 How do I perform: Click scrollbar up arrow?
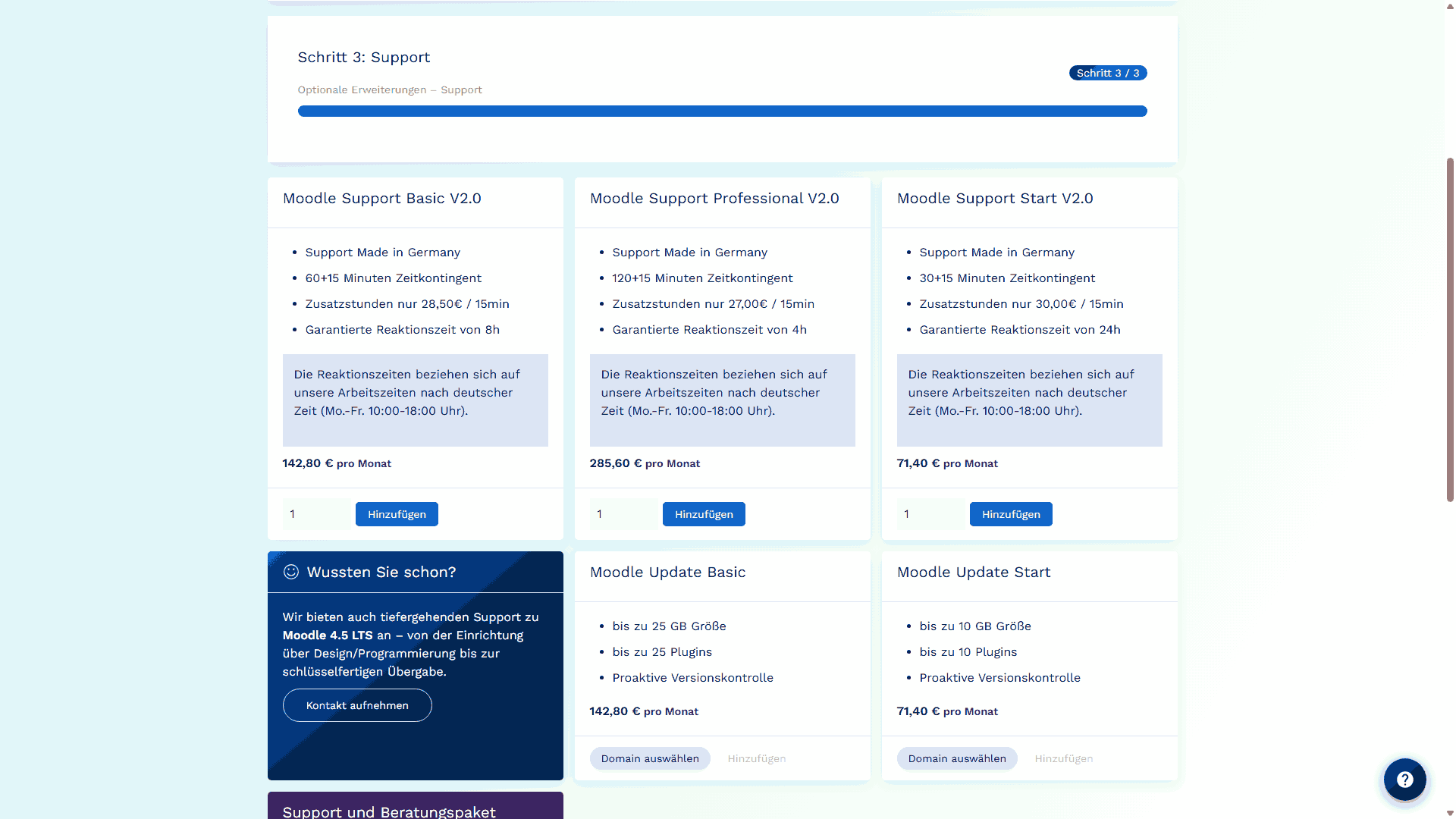[x=1450, y=5]
